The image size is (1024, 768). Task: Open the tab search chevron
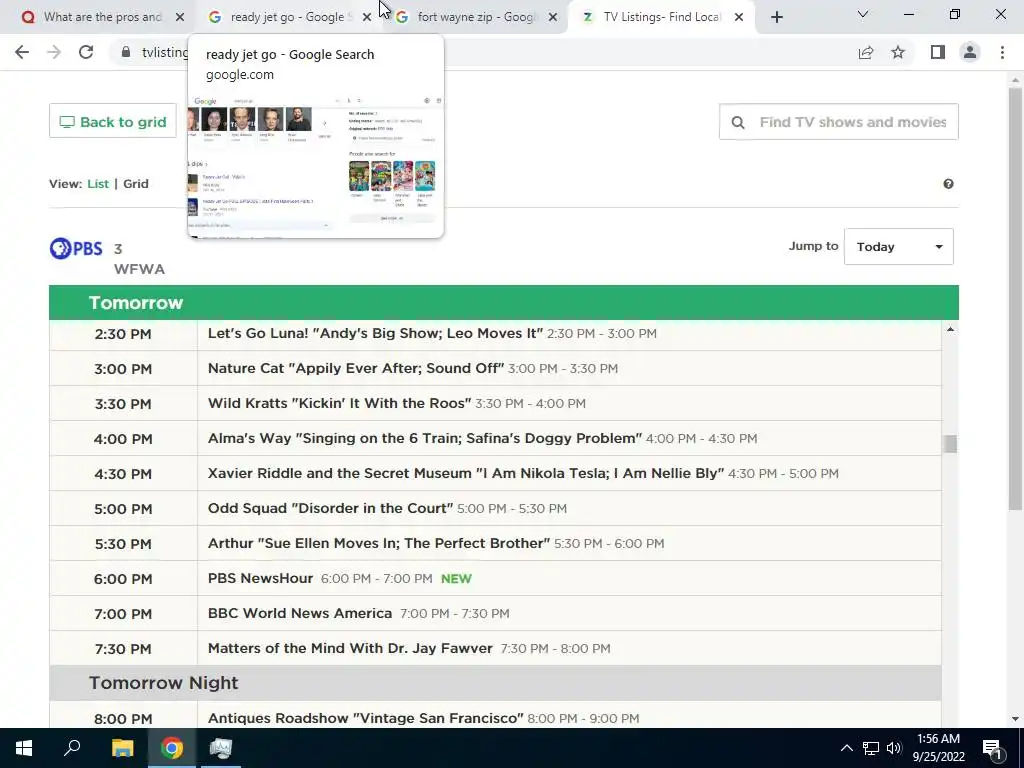point(863,14)
